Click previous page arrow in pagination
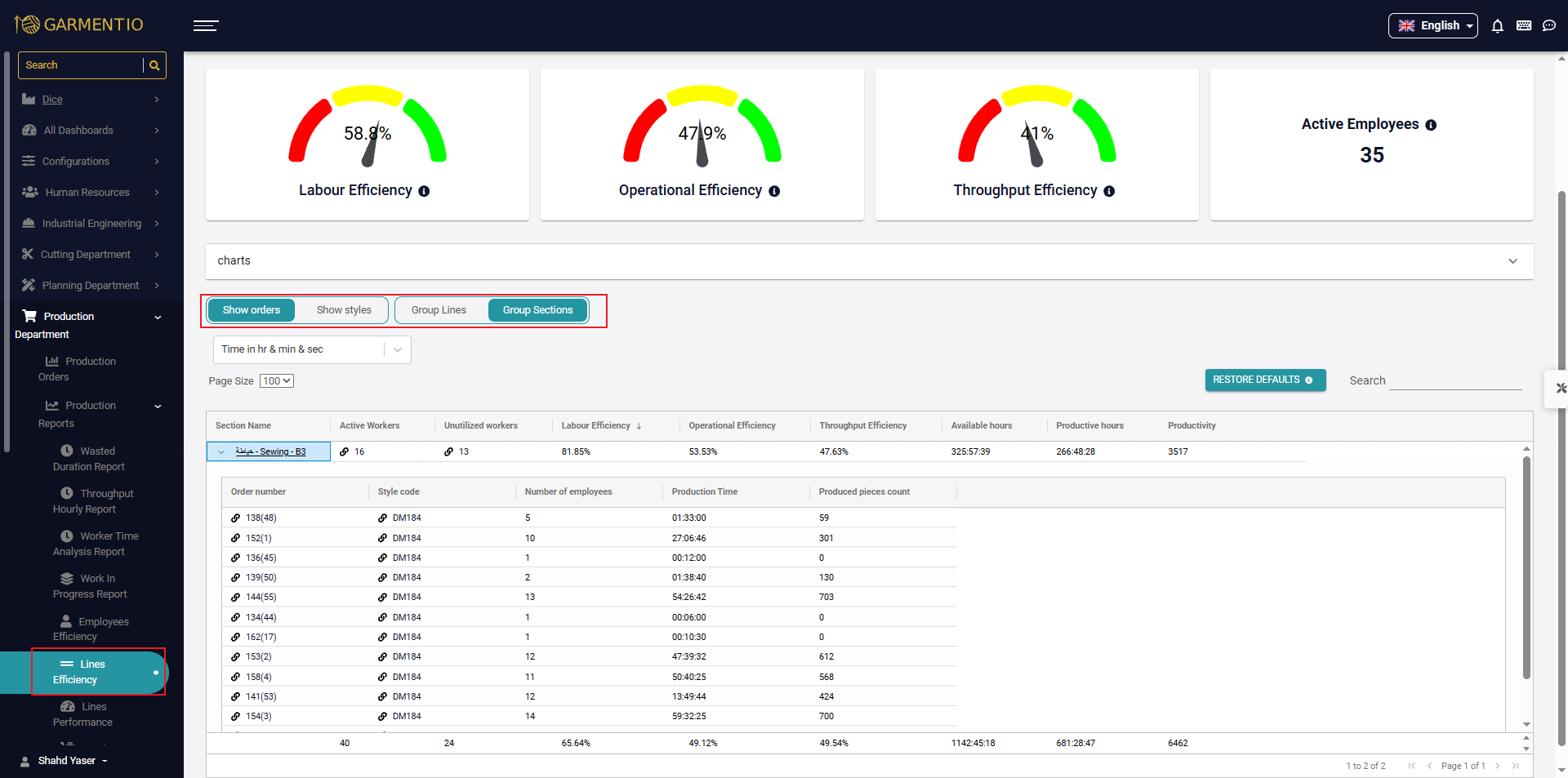 pyautogui.click(x=1429, y=766)
